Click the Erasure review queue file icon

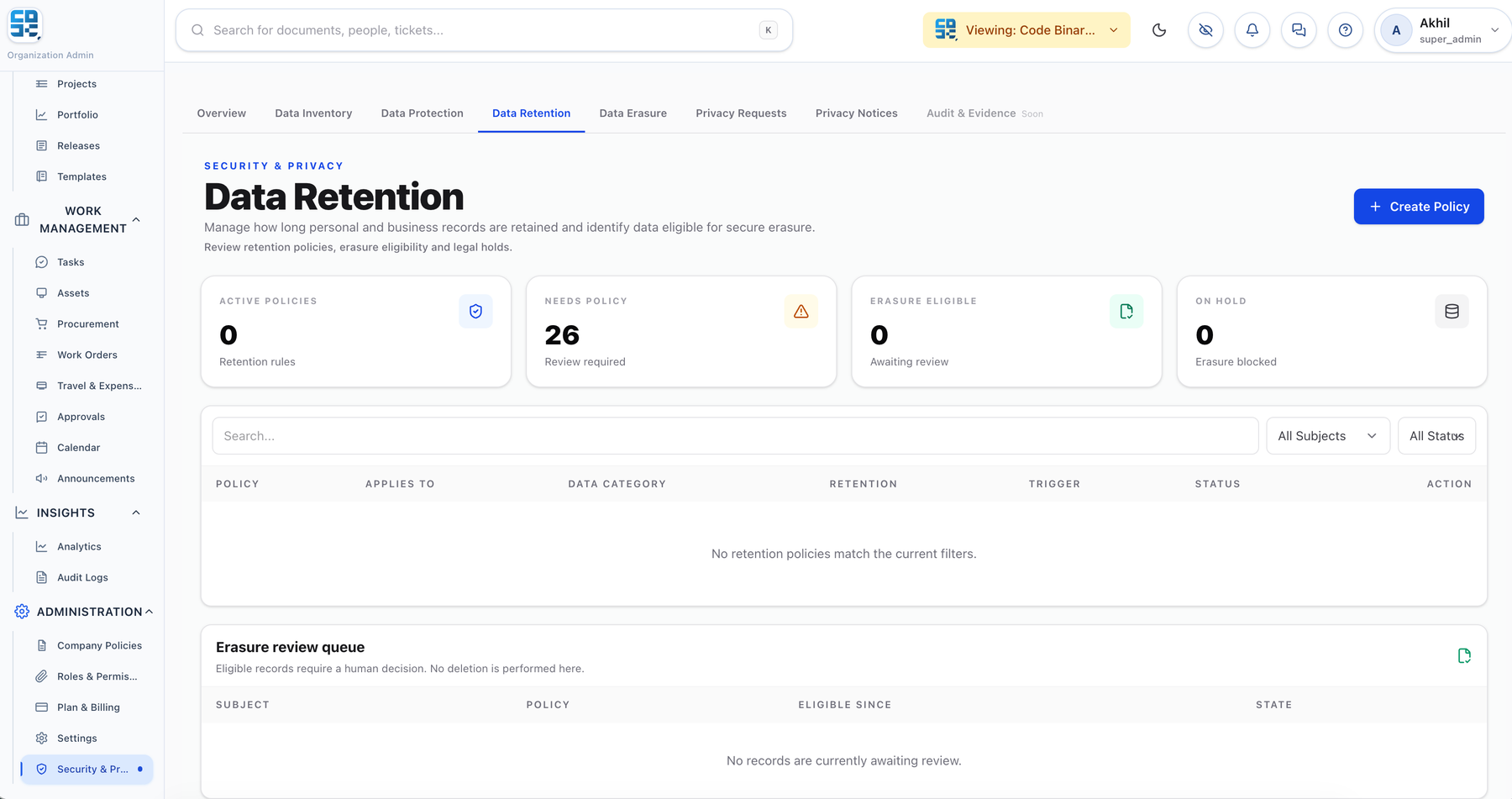[x=1464, y=656]
